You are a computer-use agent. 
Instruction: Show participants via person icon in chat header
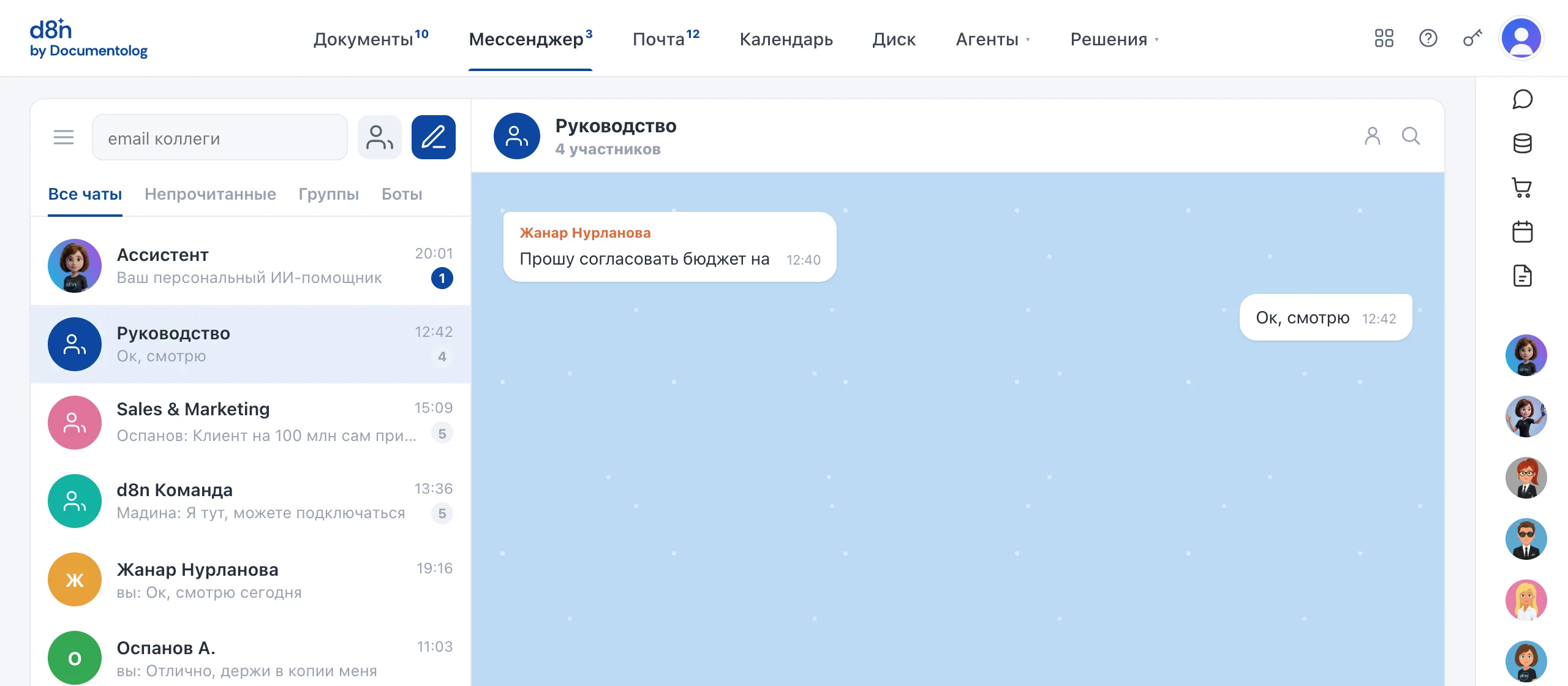point(1373,136)
